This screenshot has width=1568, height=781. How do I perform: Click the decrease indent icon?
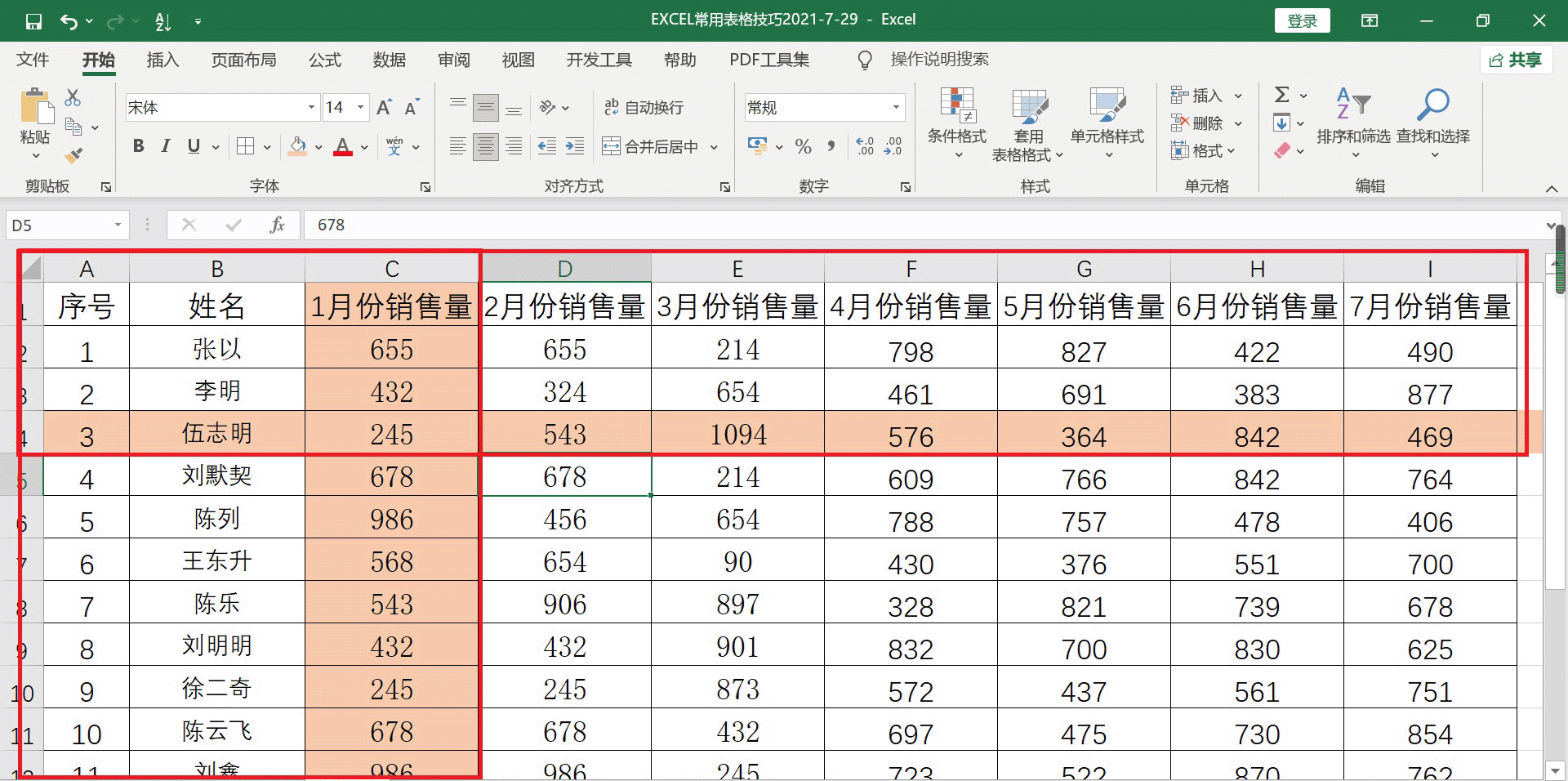(x=546, y=146)
